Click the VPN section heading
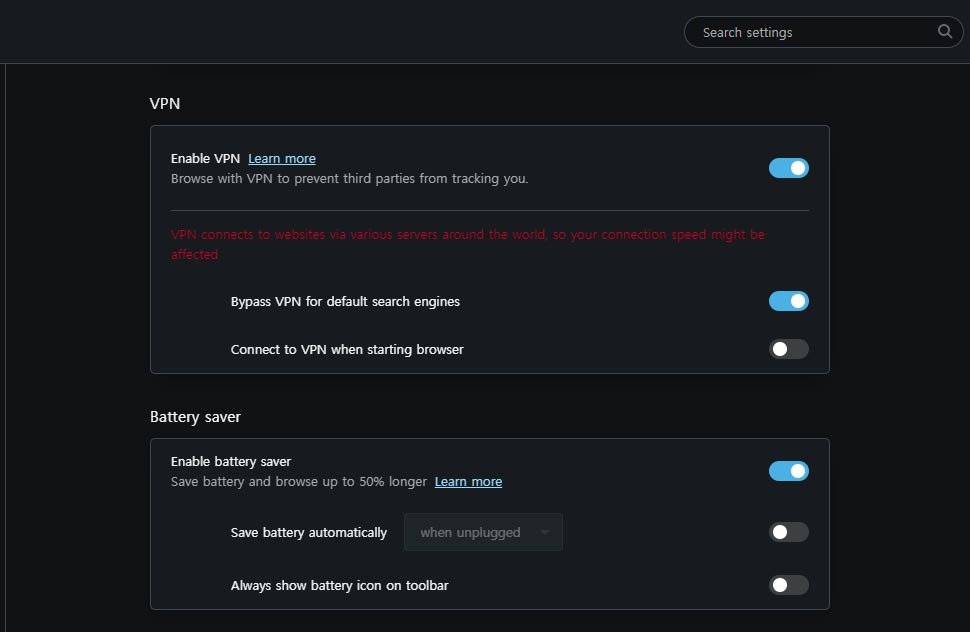The width and height of the screenshot is (970, 632). pos(165,103)
